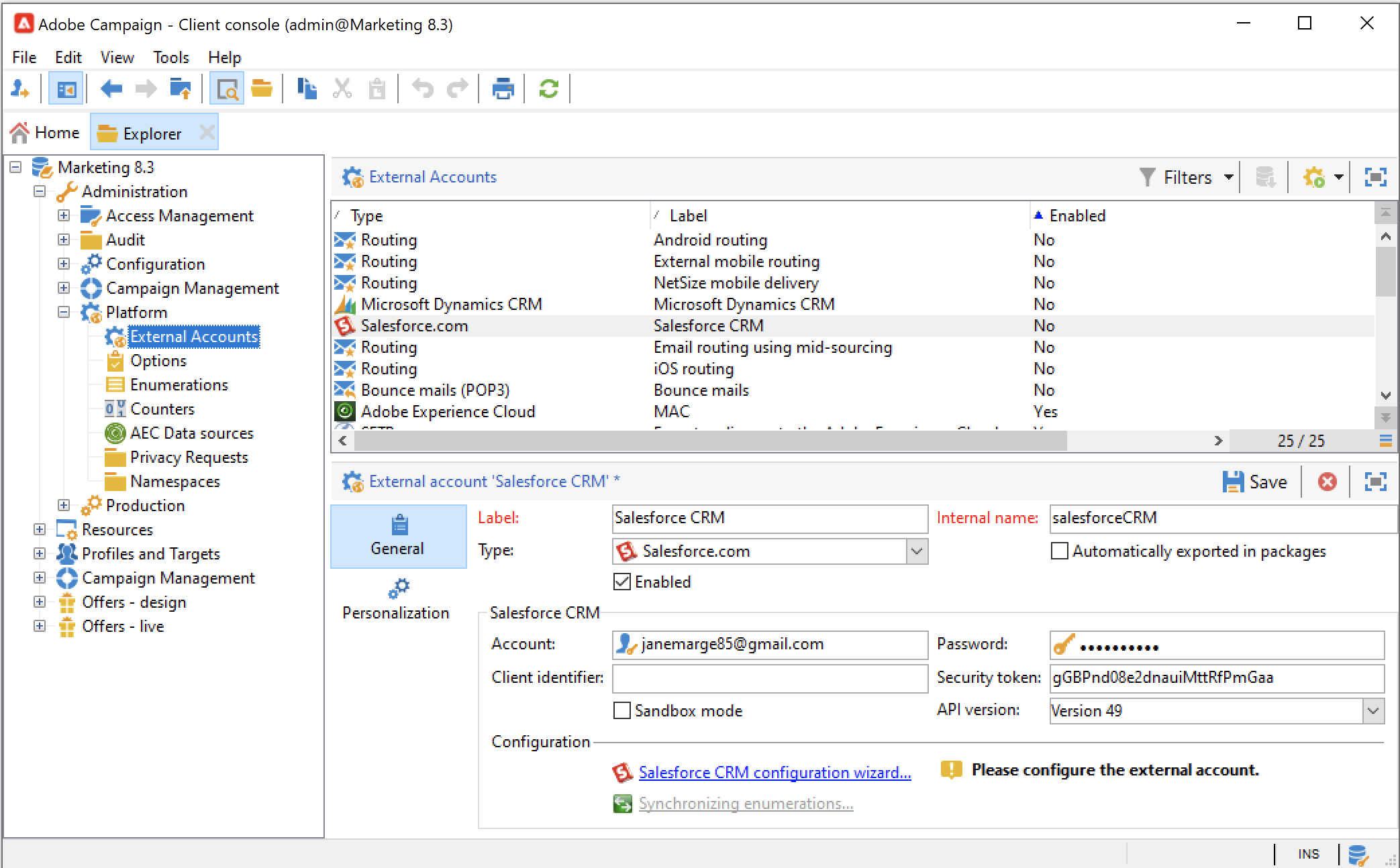This screenshot has height=868, width=1400.
Task: Open the Tools menu
Action: [170, 58]
